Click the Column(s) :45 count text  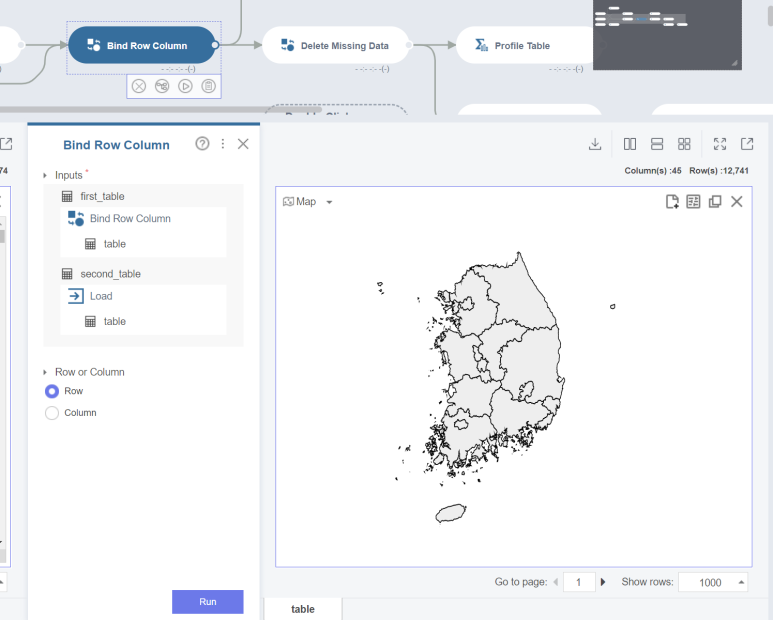653,171
